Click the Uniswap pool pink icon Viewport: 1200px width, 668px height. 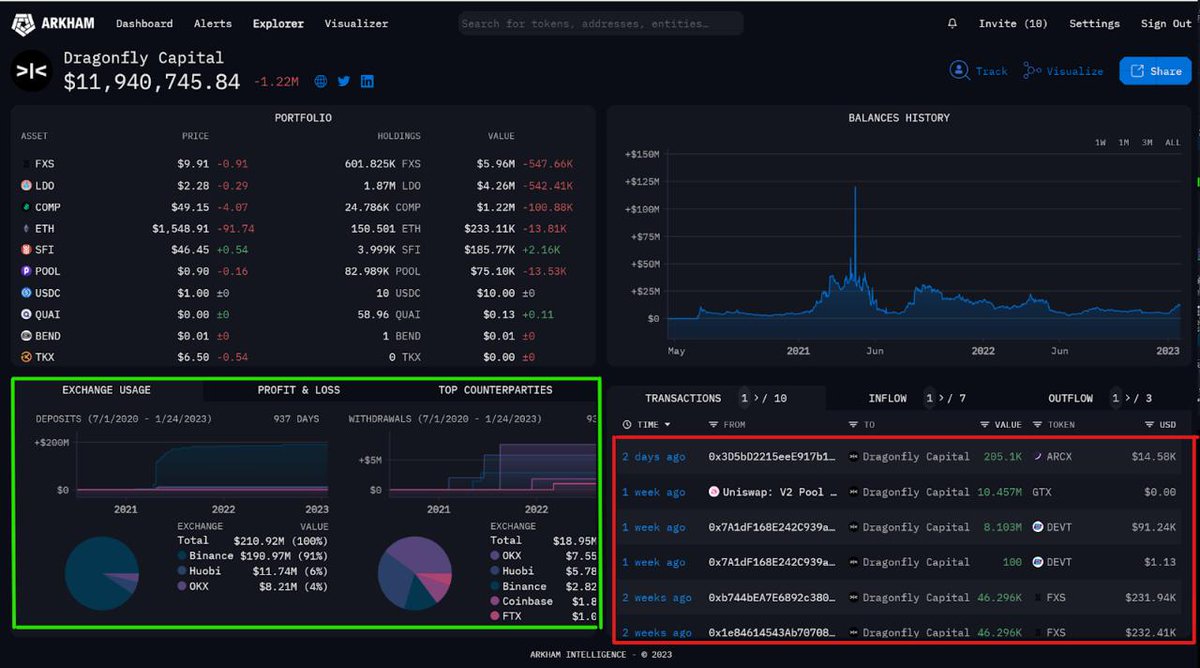[714, 492]
